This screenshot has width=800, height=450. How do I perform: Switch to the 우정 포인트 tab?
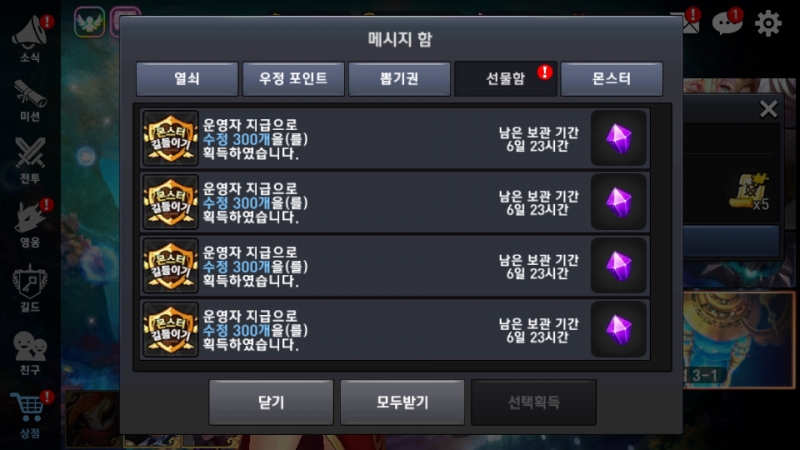293,79
